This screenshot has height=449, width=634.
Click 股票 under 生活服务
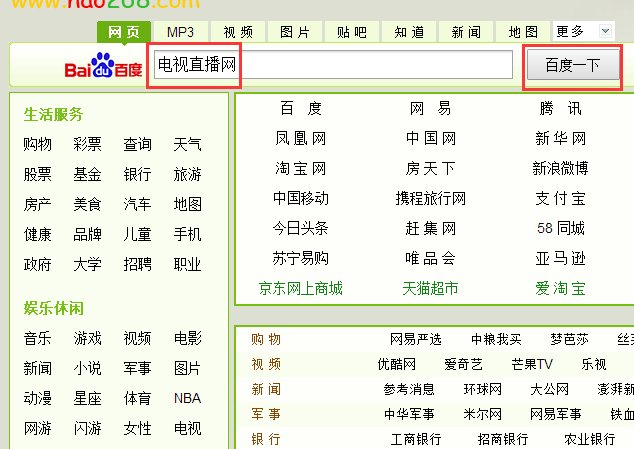38,174
